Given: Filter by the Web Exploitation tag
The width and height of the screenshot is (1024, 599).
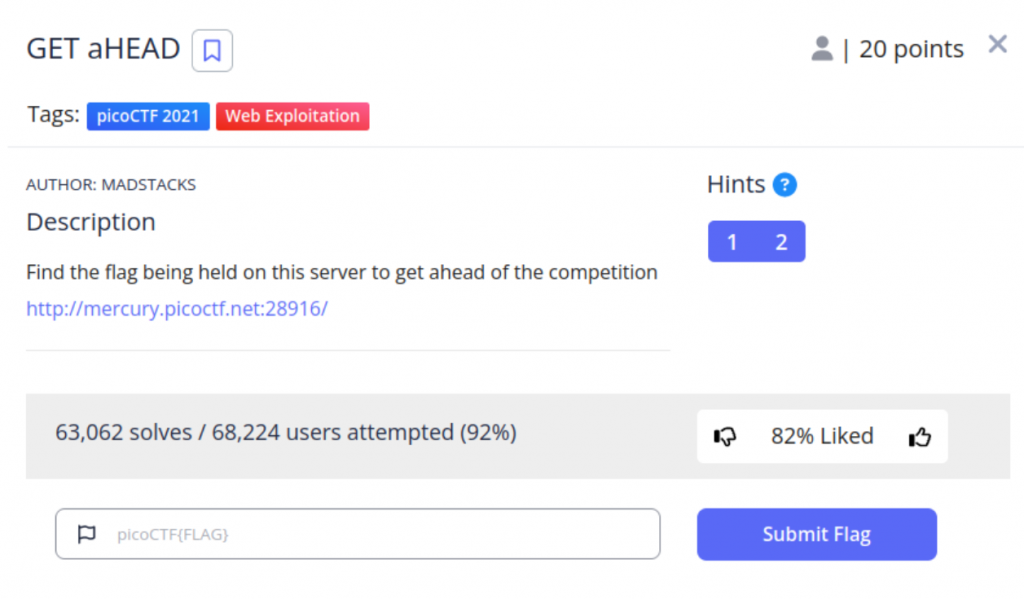Looking at the screenshot, I should pos(293,116).
